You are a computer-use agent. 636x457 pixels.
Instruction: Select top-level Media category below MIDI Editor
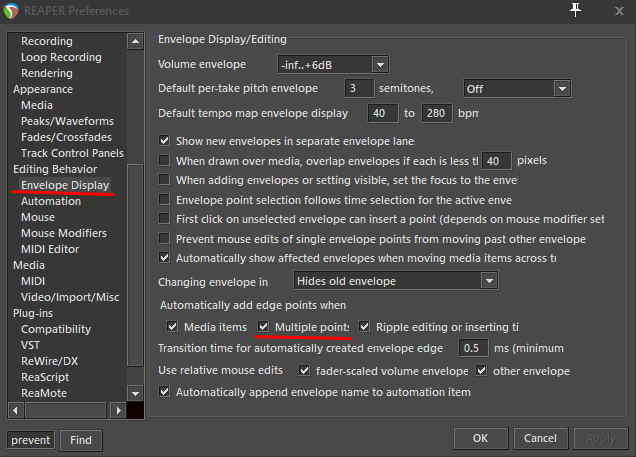29,265
